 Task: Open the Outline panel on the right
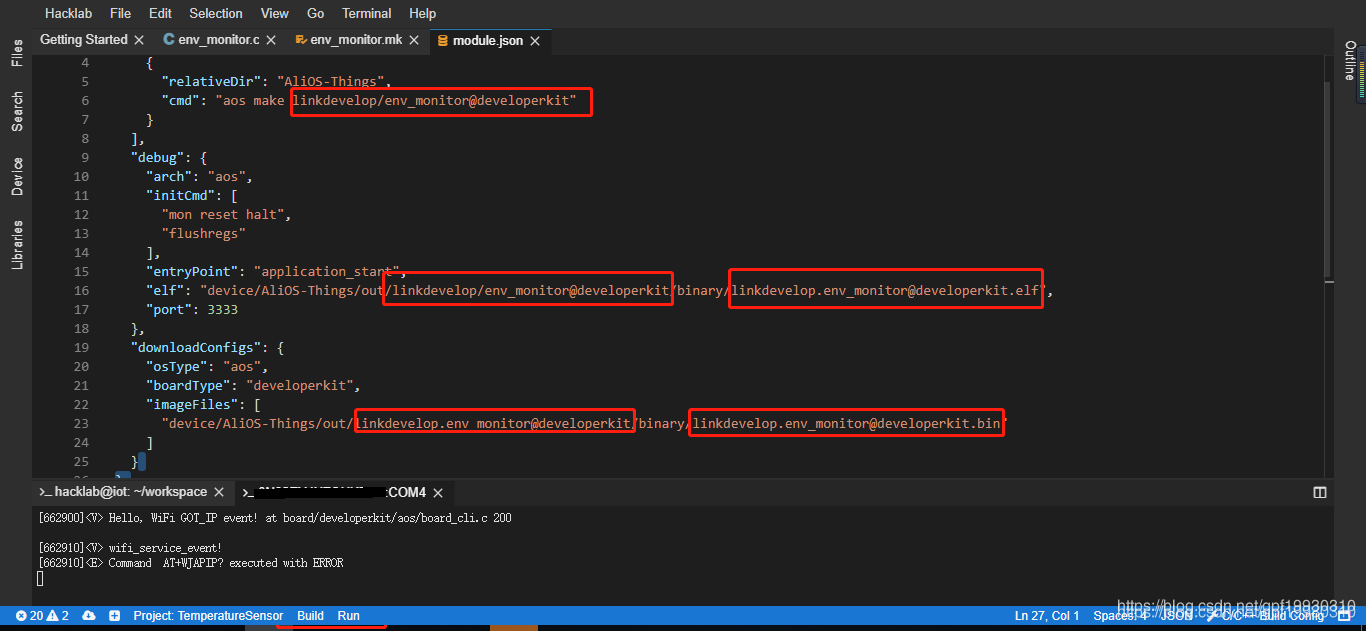click(1349, 61)
